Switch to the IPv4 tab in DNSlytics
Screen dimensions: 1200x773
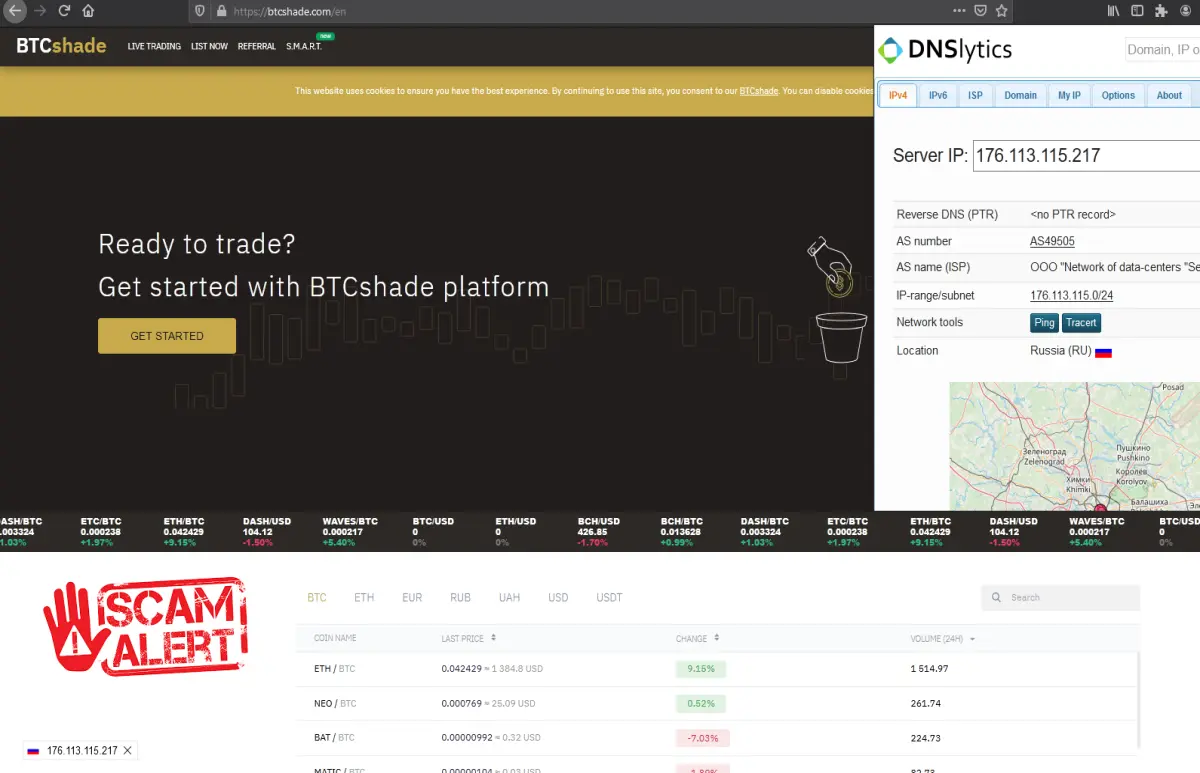tap(898, 95)
